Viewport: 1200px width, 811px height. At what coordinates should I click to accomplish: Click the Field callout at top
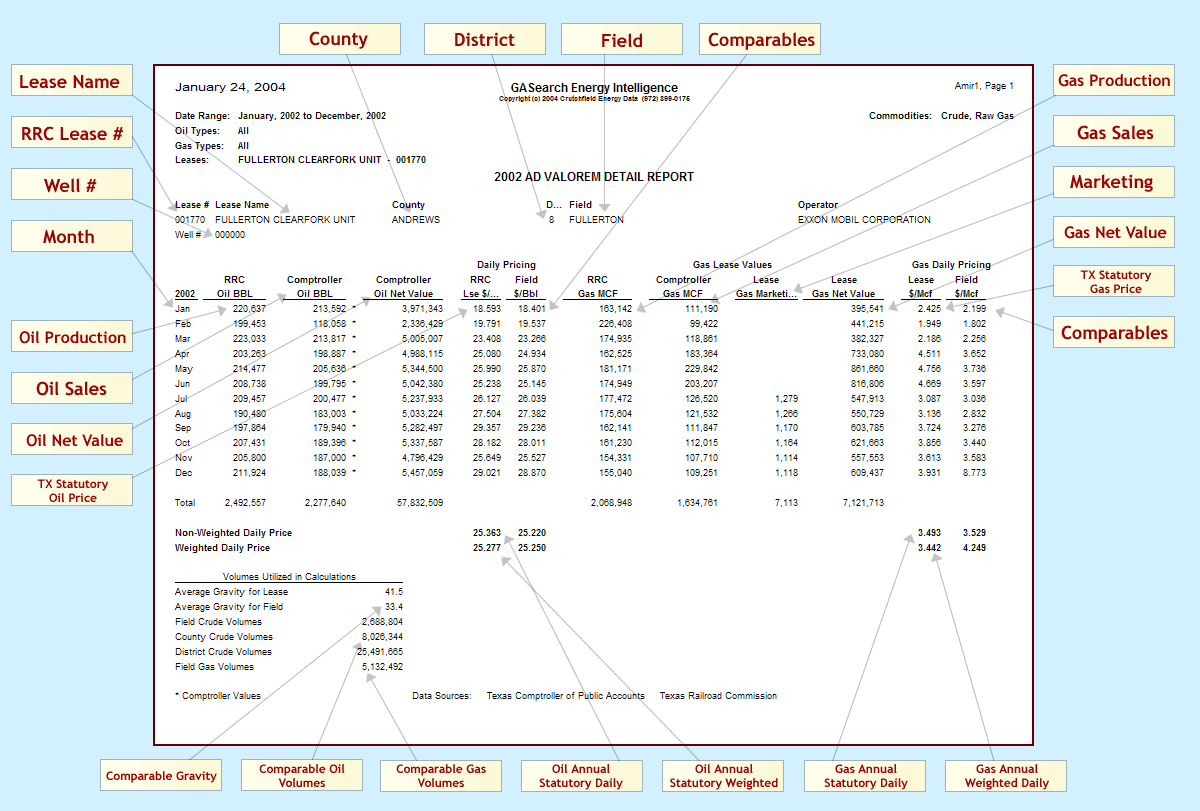tap(622, 40)
